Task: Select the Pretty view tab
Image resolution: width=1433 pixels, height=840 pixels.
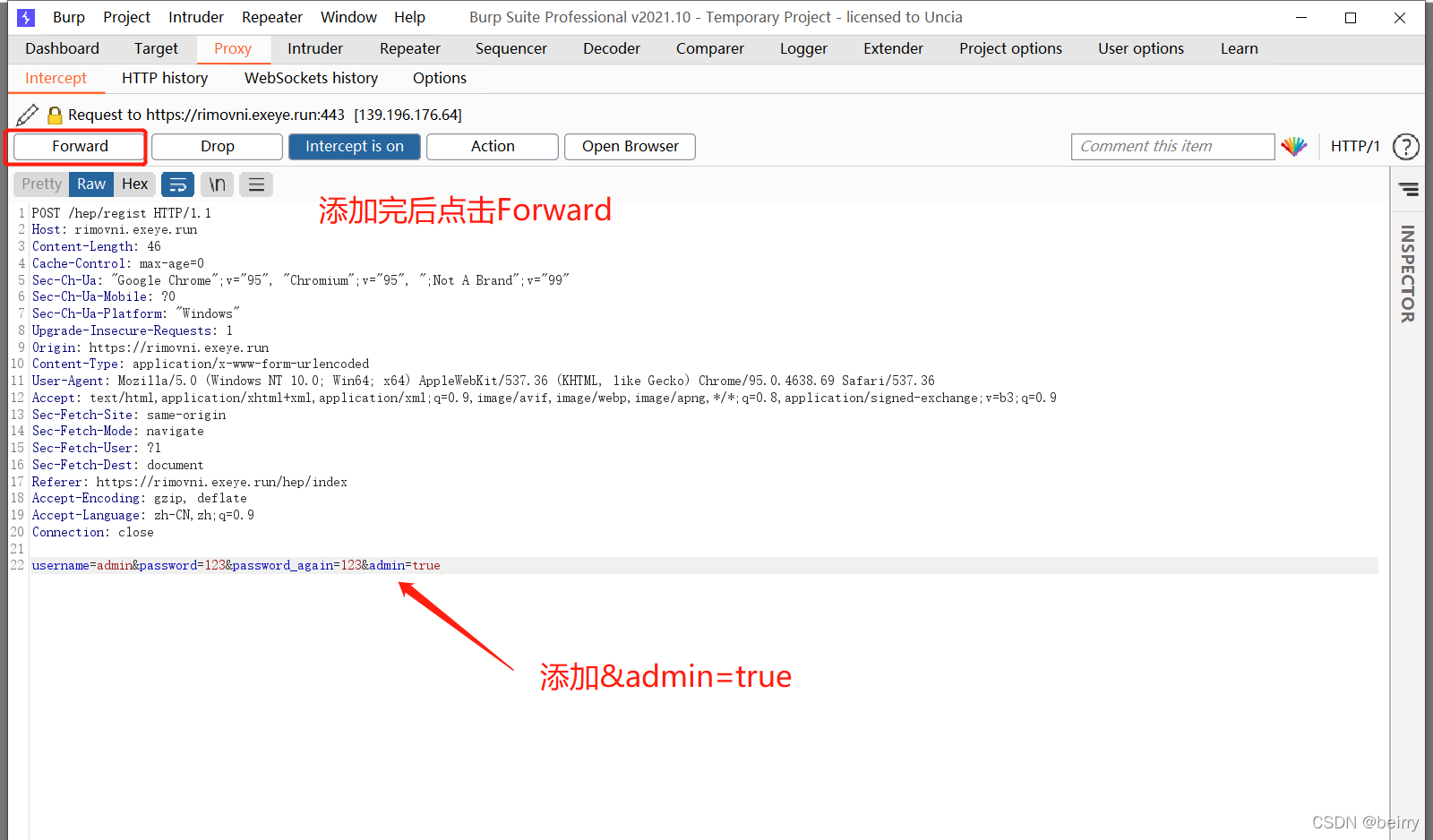Action: click(x=42, y=184)
